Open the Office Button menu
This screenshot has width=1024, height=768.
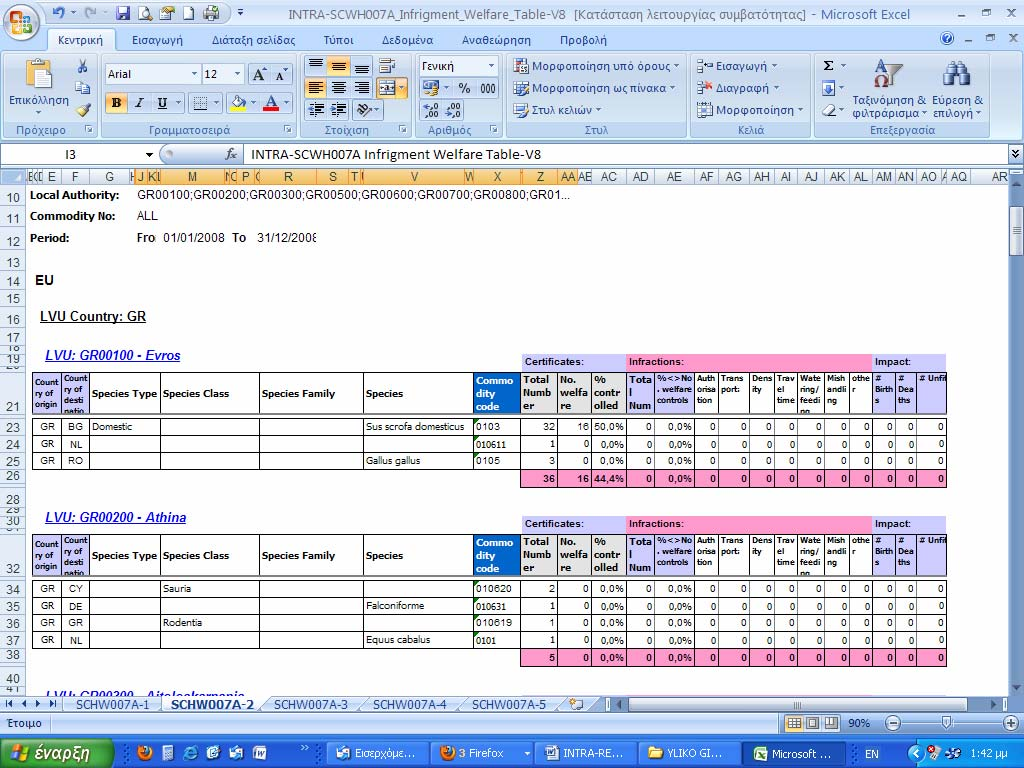21,22
